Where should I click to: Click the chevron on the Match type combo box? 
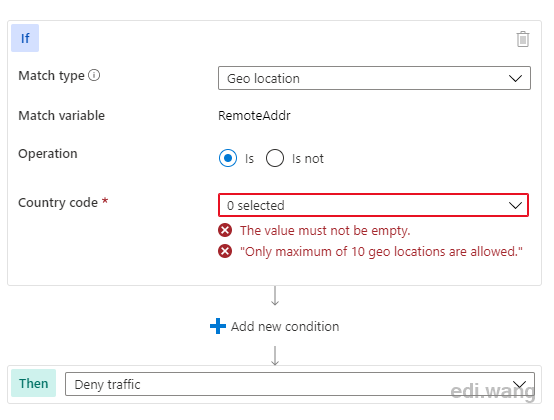pyautogui.click(x=515, y=78)
